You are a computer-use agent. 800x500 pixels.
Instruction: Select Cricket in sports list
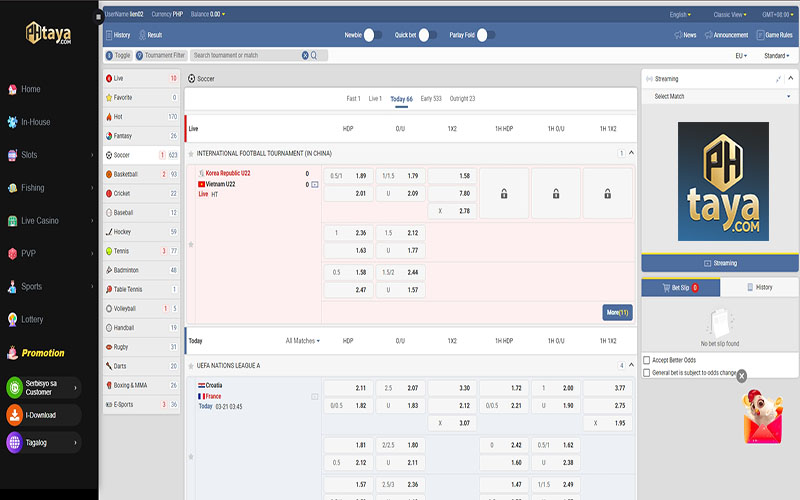[141, 193]
